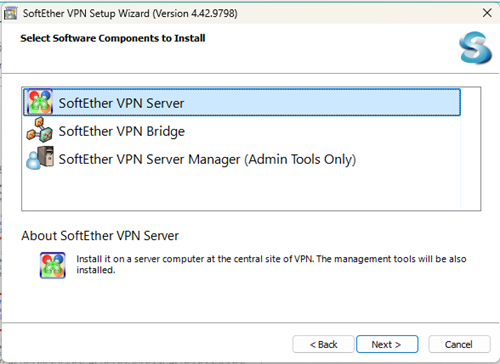This screenshot has height=364, width=500.
Task: Click the VPN Server icon beside the description
Action: pos(53,265)
